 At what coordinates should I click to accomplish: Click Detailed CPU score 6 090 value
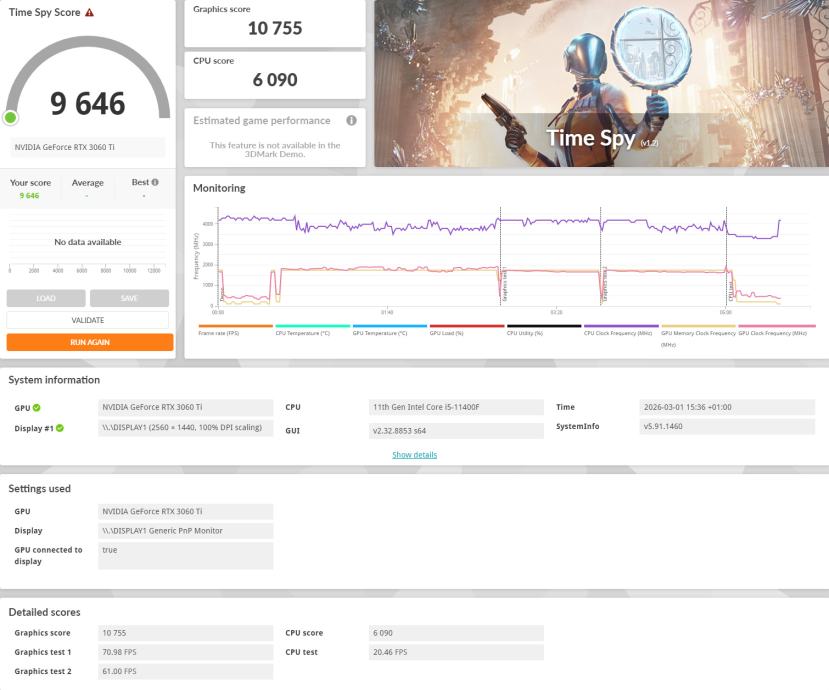(x=456, y=633)
